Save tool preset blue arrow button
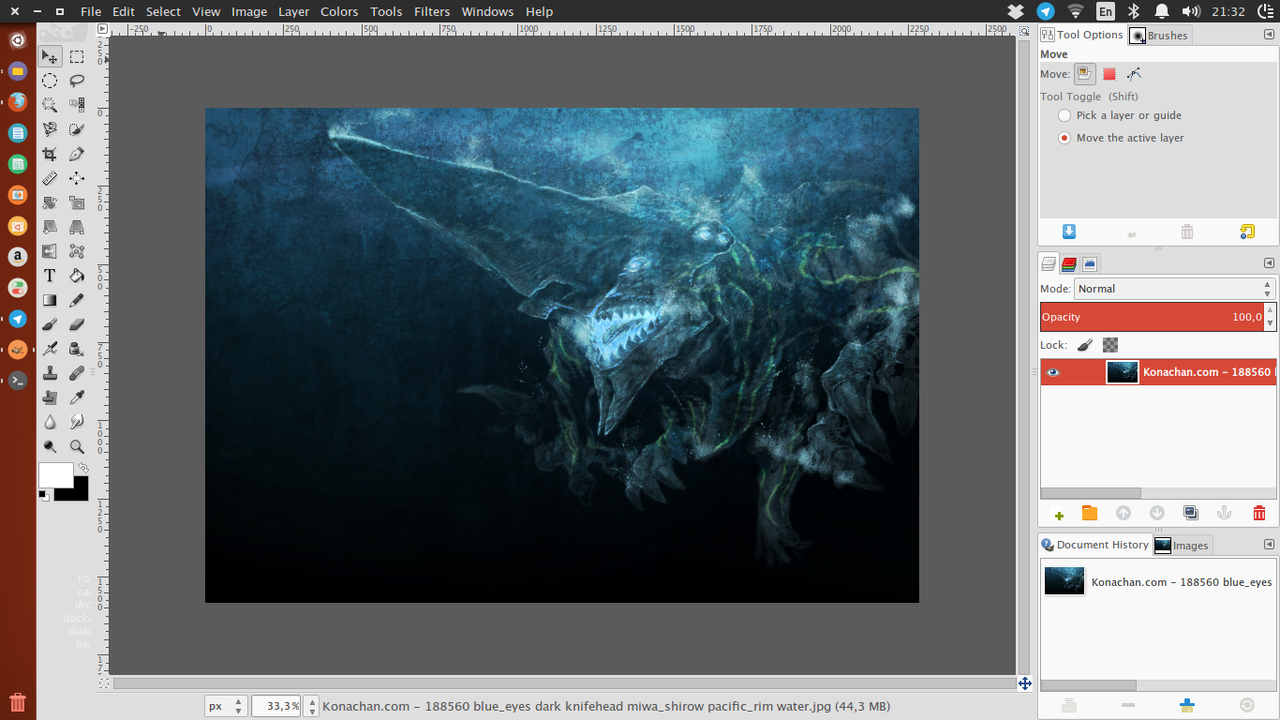Viewport: 1280px width, 720px height. coord(1069,232)
